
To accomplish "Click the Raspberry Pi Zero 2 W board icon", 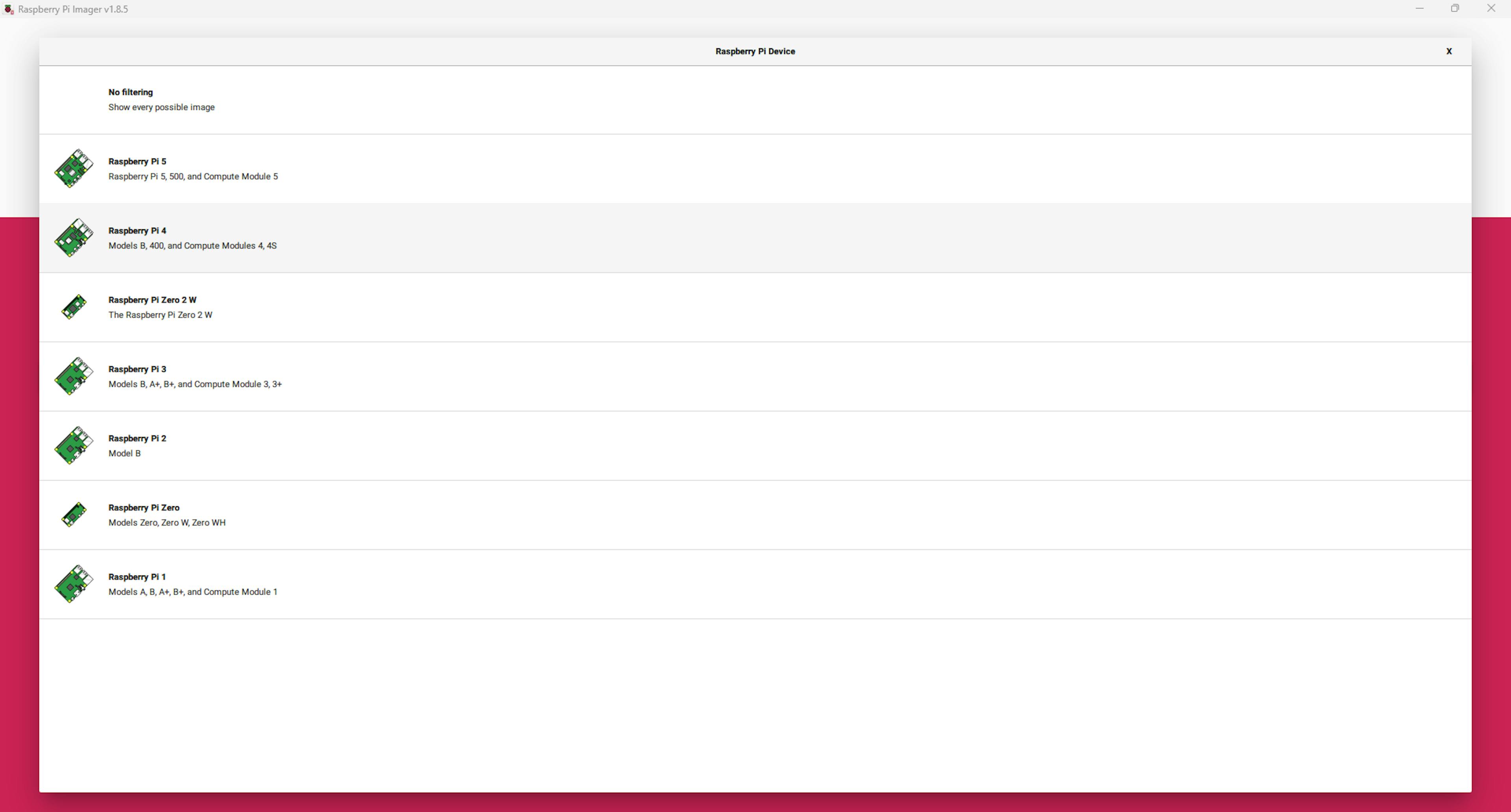I will 74,306.
